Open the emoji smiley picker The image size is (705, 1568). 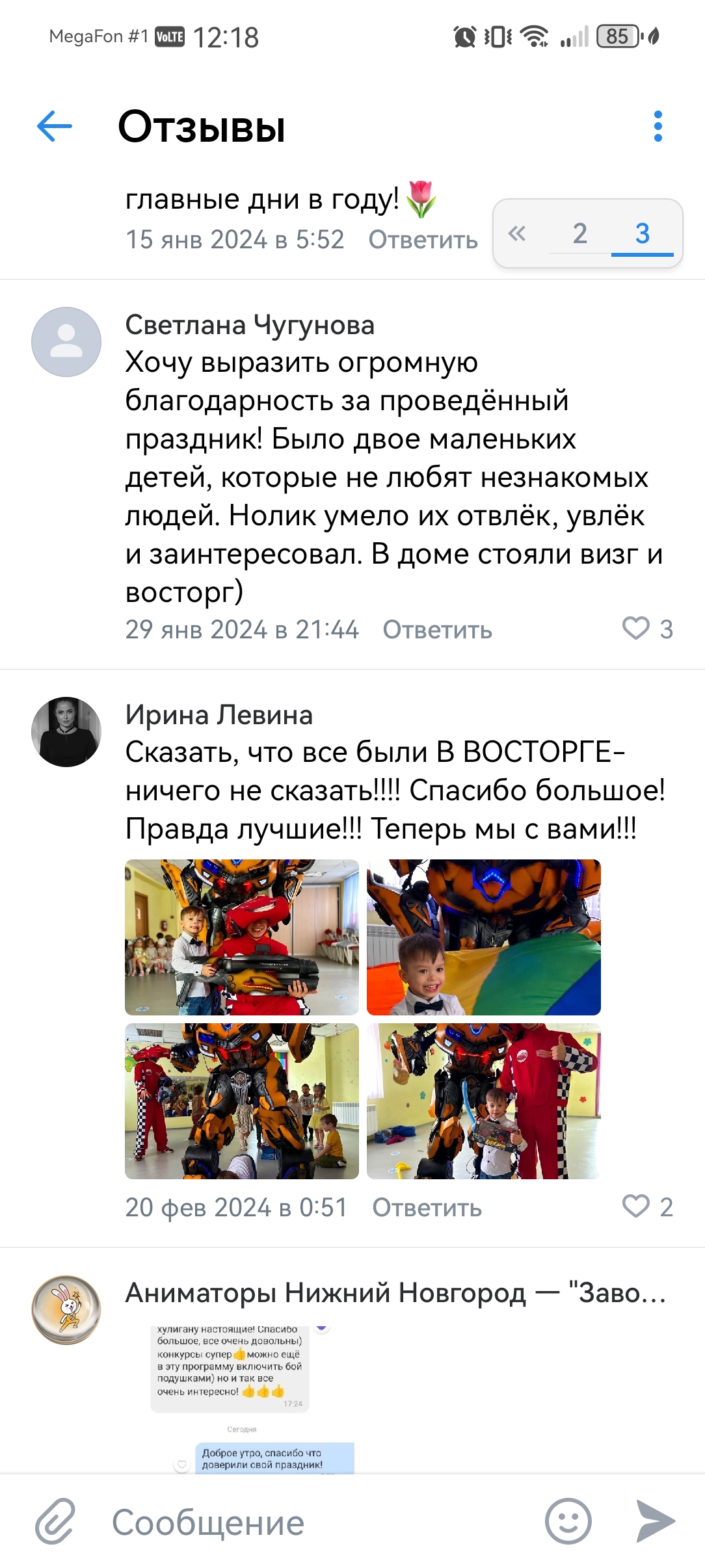[568, 1521]
